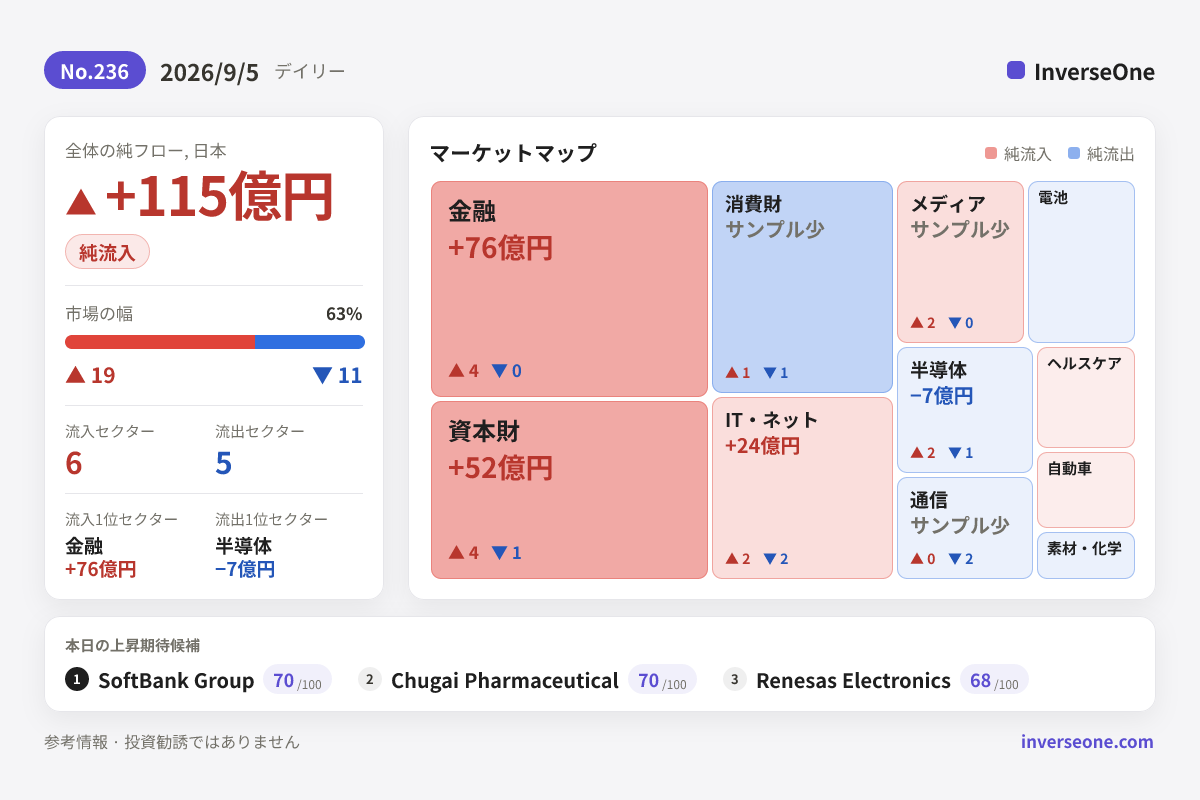
Task: Click the InverseOne purple square logo
Action: [1016, 70]
